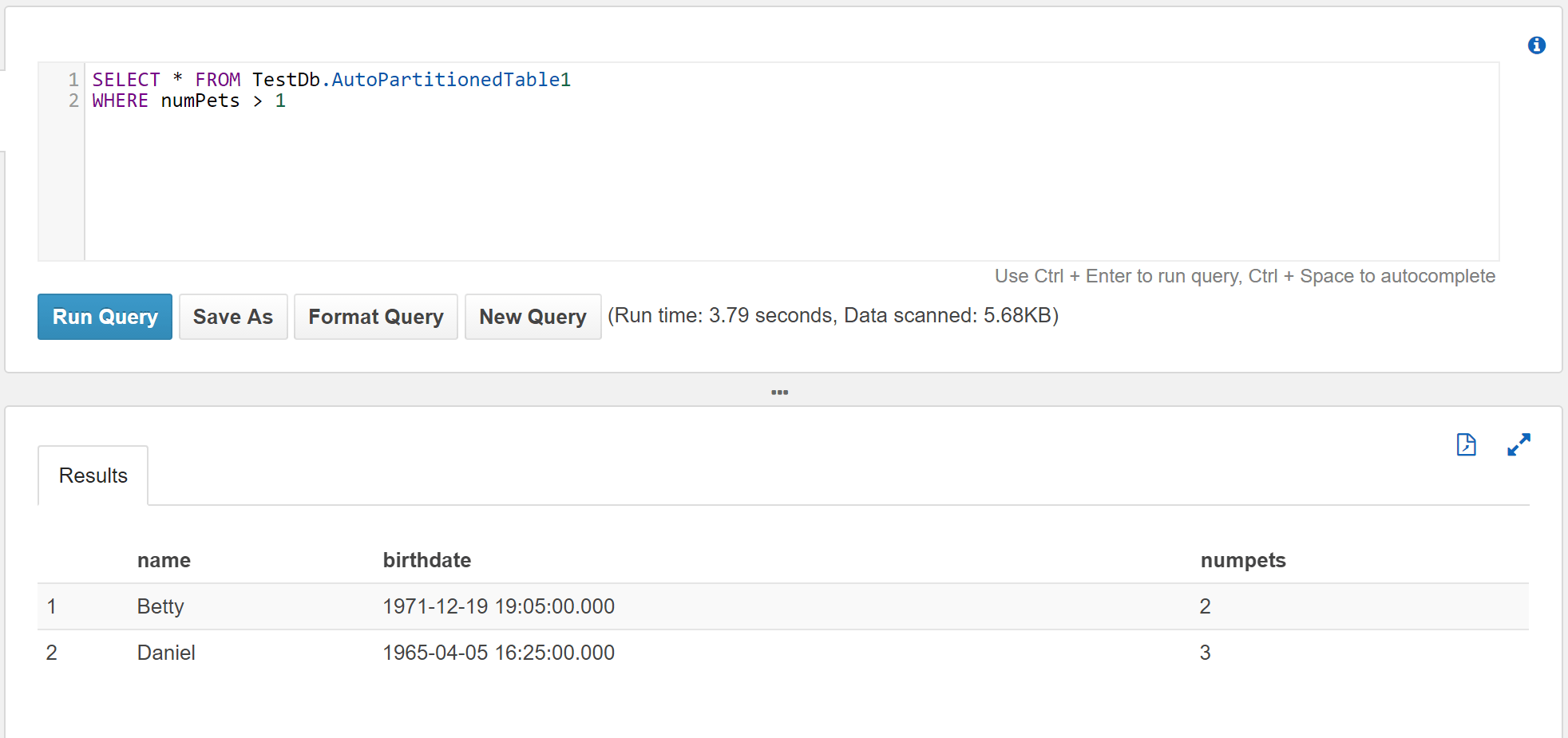
Task: Format the SQL query
Action: coord(375,317)
